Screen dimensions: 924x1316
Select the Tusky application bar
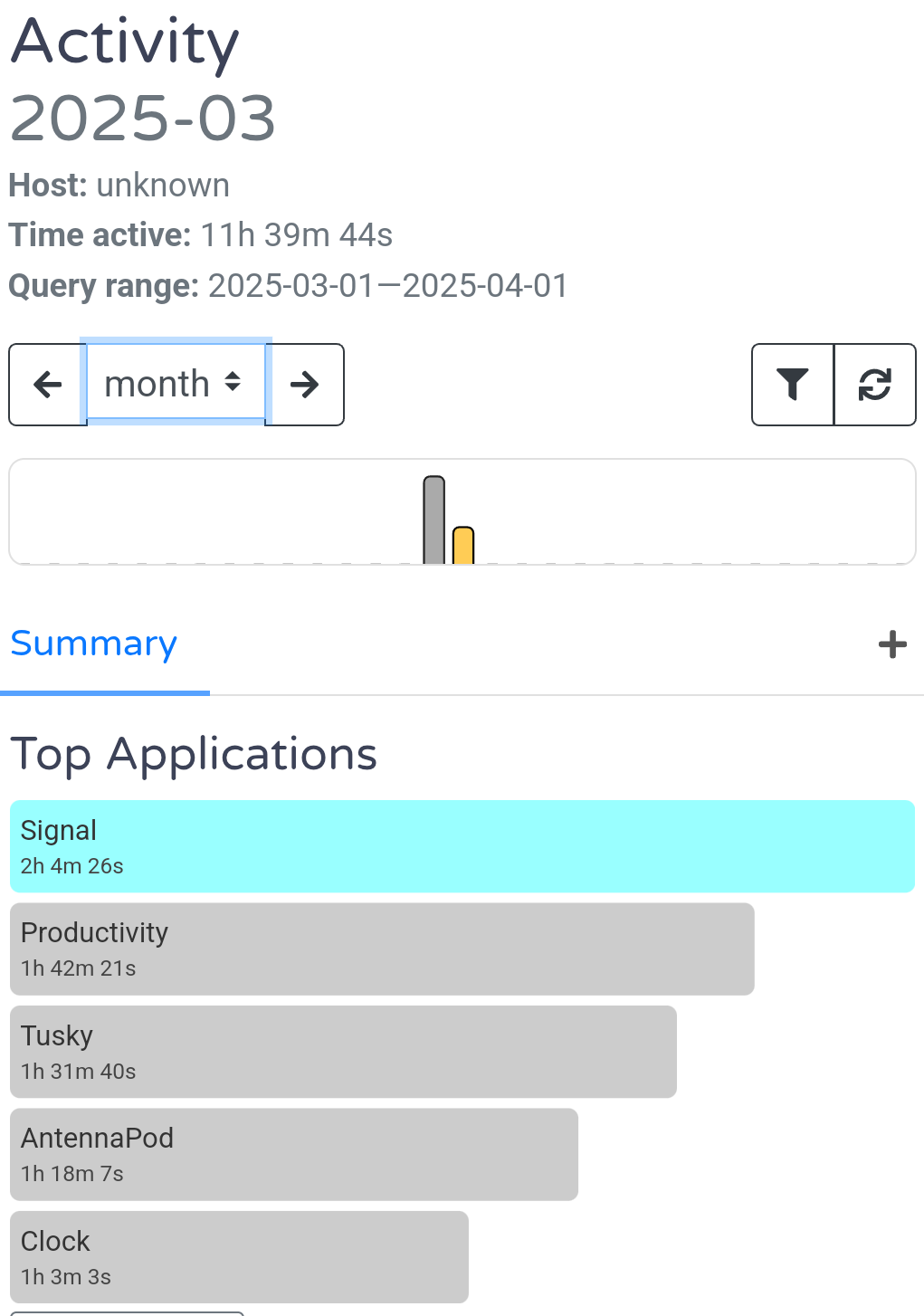point(343,1052)
